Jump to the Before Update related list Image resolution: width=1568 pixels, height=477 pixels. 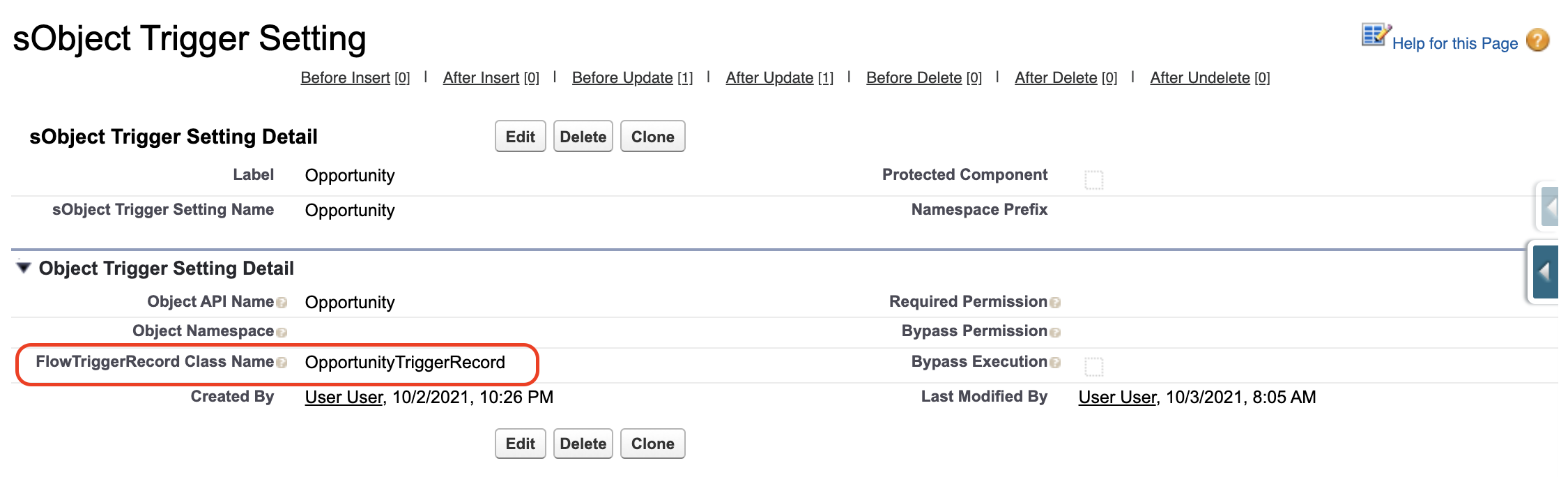pyautogui.click(x=632, y=78)
